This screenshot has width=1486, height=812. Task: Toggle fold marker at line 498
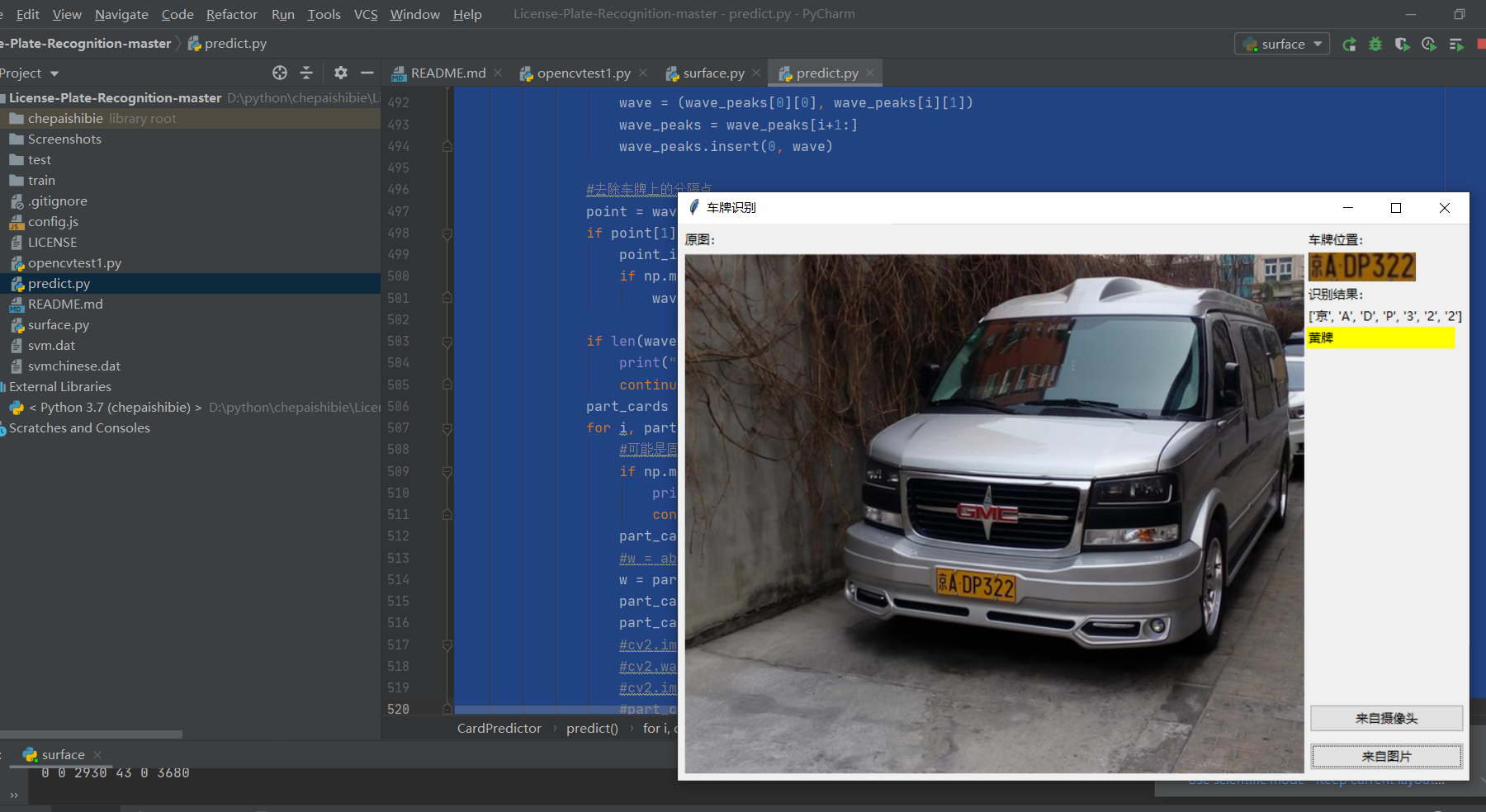(x=447, y=234)
